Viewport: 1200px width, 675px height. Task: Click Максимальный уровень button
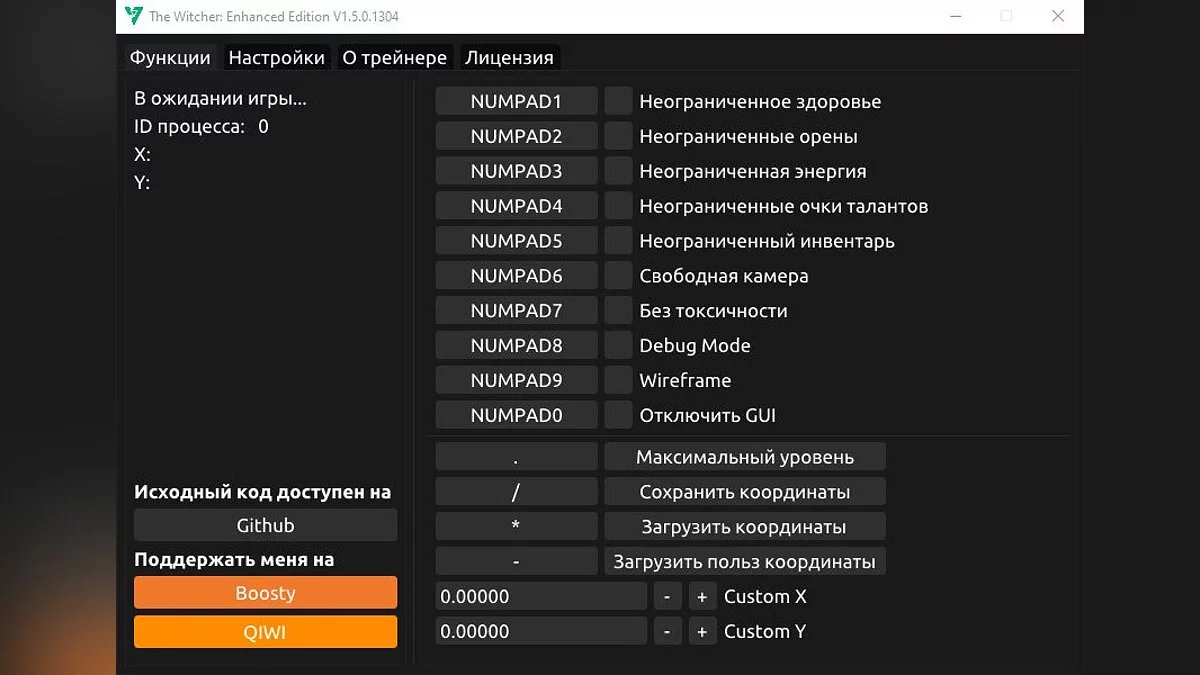(x=744, y=456)
